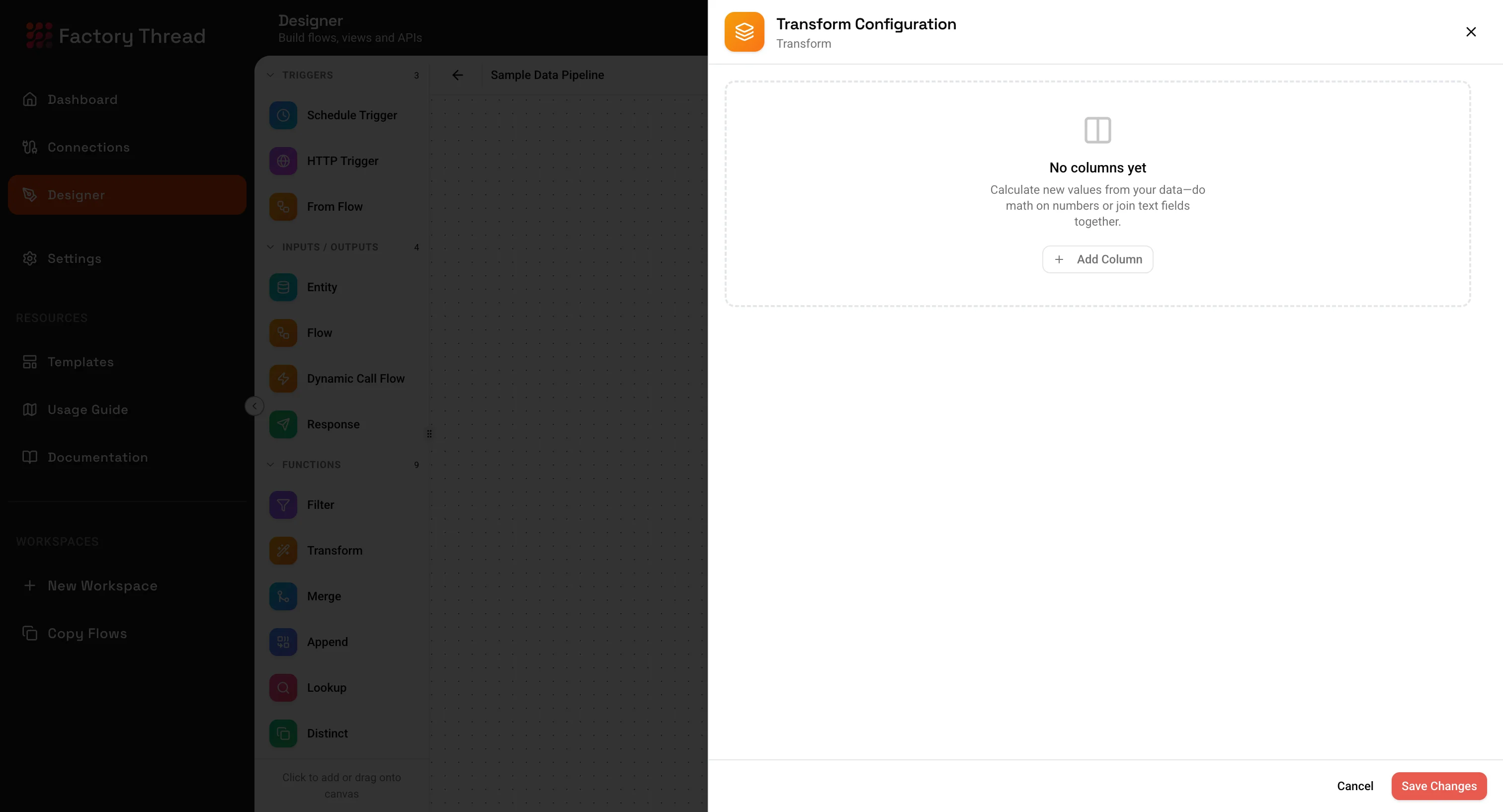Image resolution: width=1503 pixels, height=812 pixels.
Task: Collapse the node palette sidebar
Action: tap(254, 406)
